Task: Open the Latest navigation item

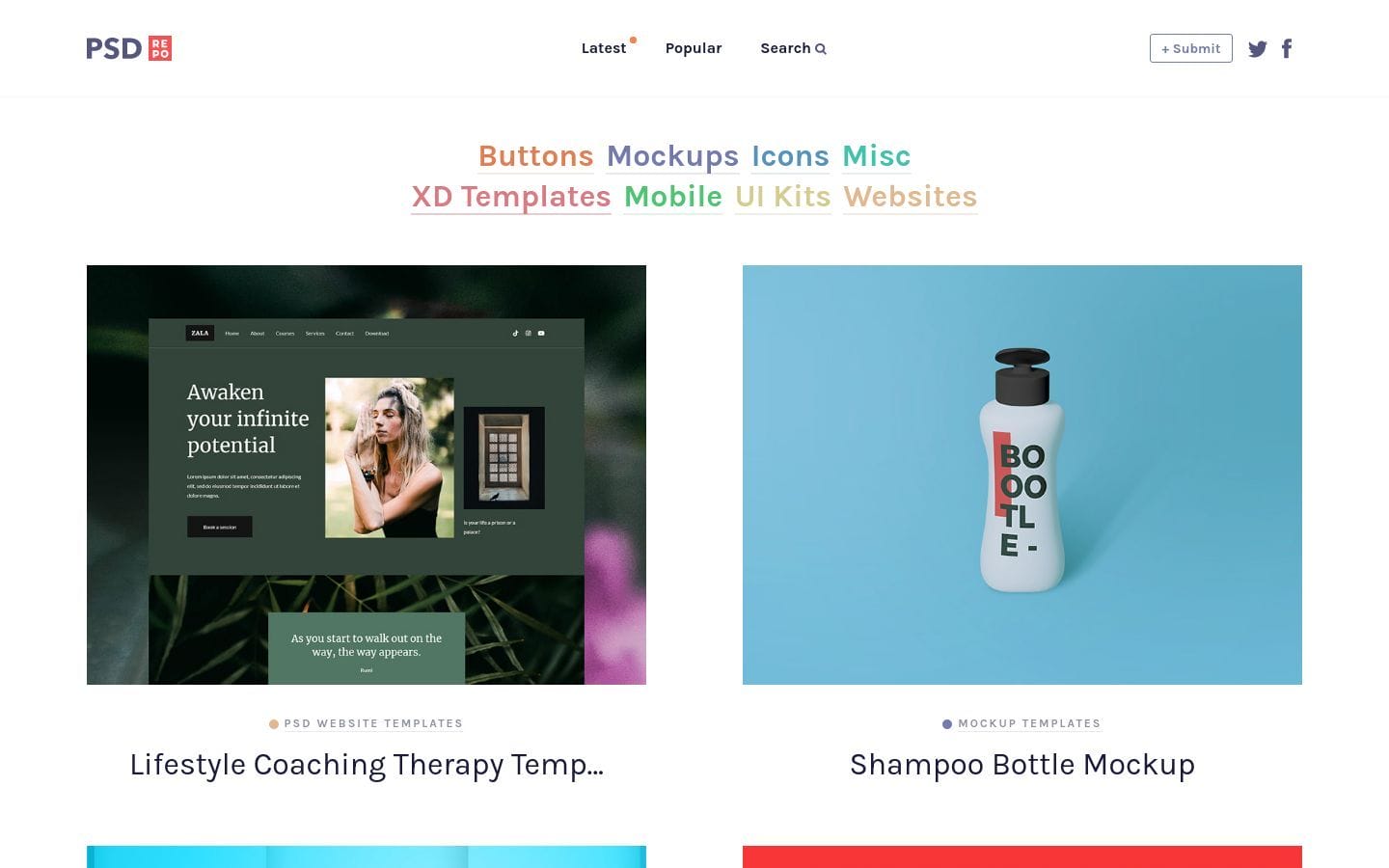Action: [x=604, y=48]
